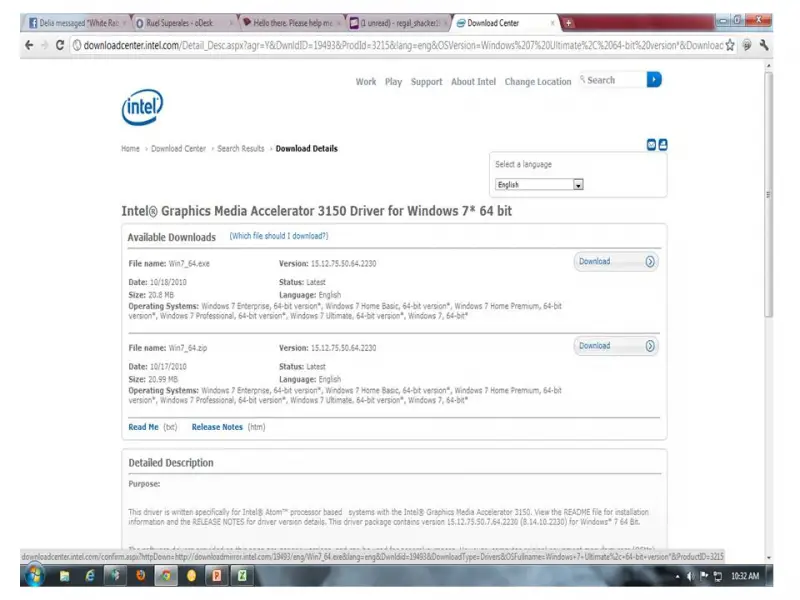The image size is (800, 600).
Task: Click the file name text 'Win7_64.zip'
Action: click(188, 348)
